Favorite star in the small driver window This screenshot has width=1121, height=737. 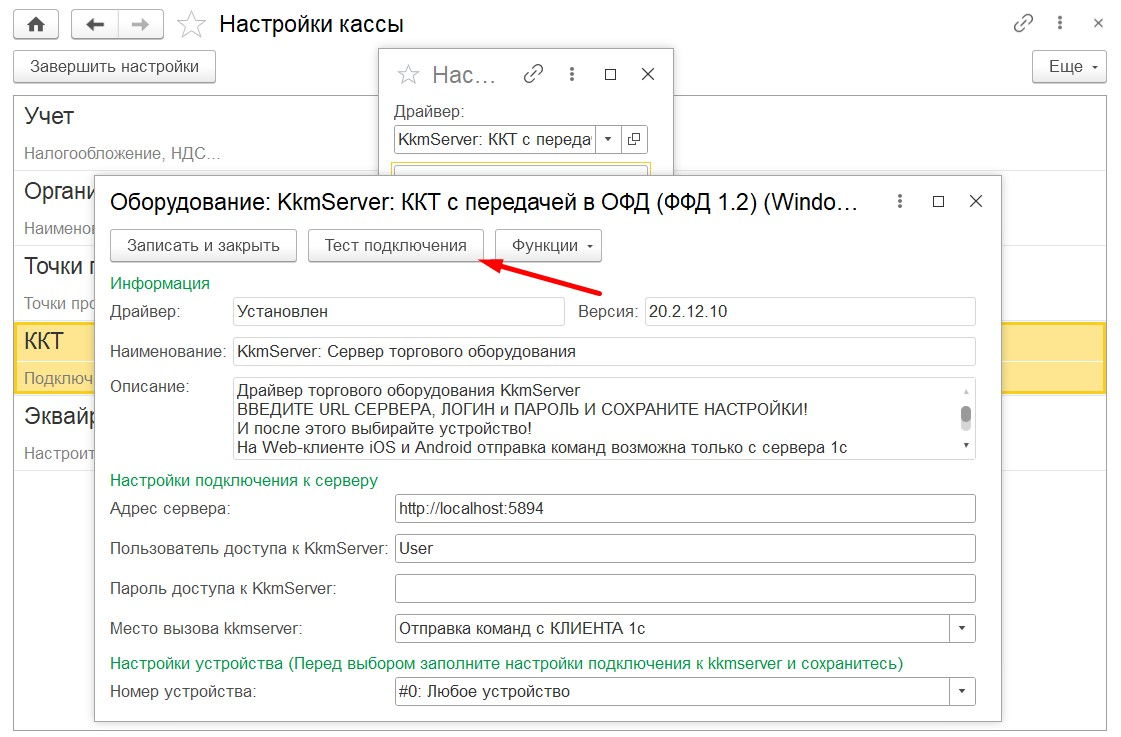[x=408, y=74]
